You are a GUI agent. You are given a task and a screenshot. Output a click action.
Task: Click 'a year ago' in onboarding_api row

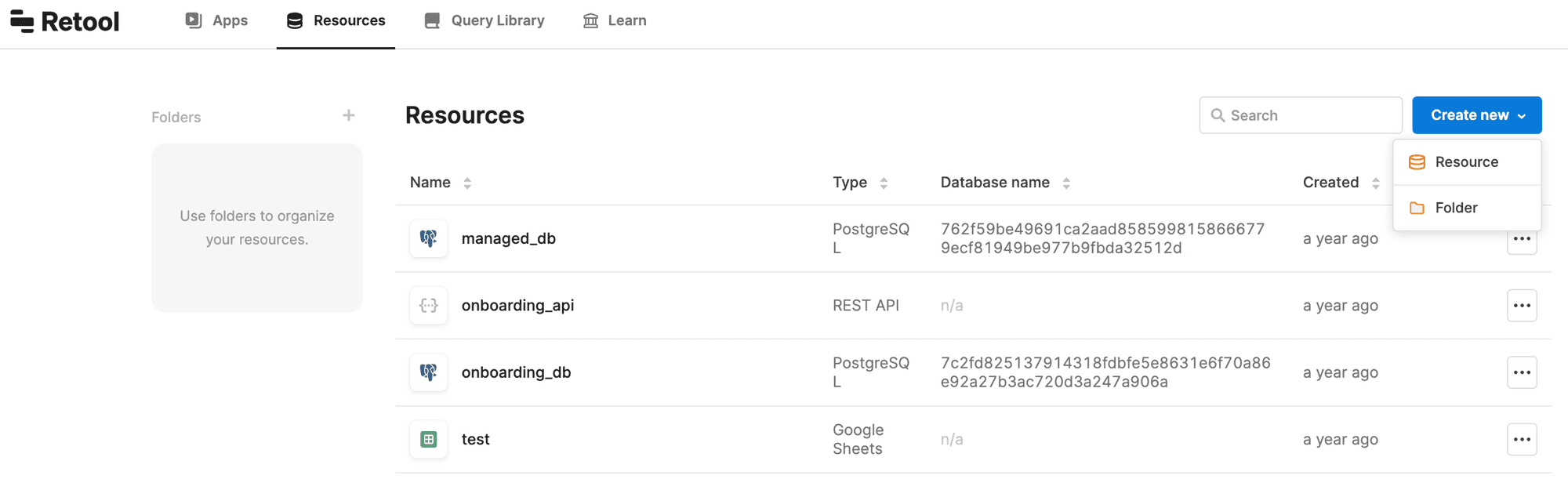(1341, 306)
